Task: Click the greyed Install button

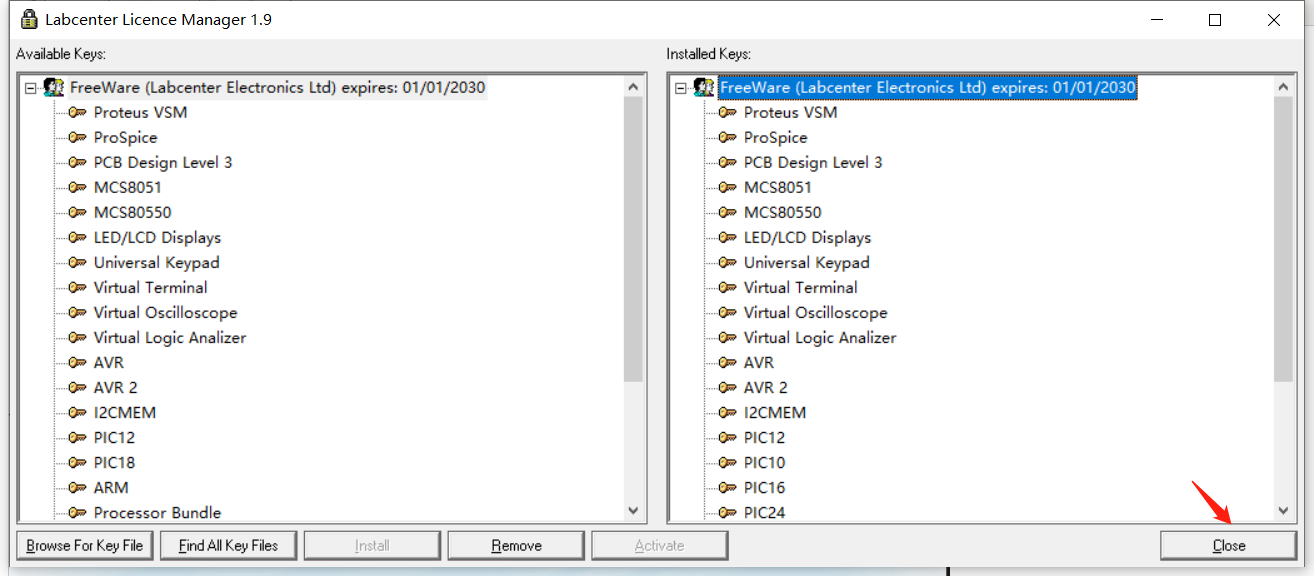Action: (372, 545)
